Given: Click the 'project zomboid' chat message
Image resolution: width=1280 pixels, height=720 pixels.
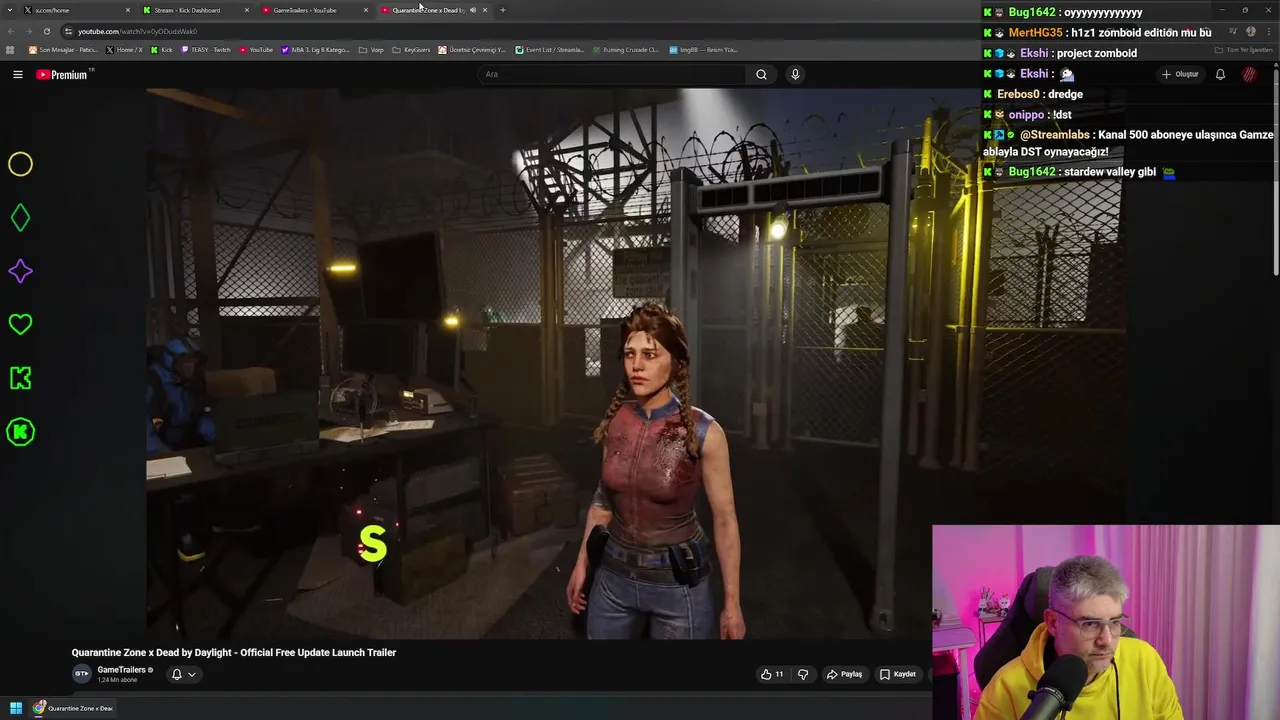Looking at the screenshot, I should pyautogui.click(x=1060, y=53).
